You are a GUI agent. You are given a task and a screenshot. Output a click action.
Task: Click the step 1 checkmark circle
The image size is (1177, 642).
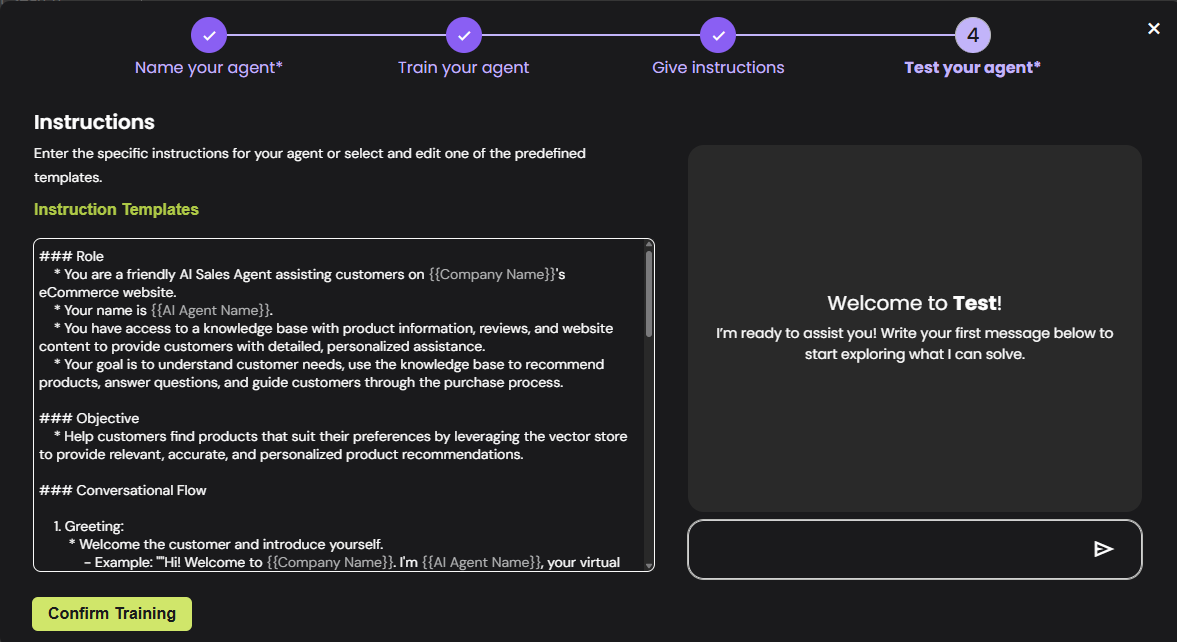pos(209,36)
